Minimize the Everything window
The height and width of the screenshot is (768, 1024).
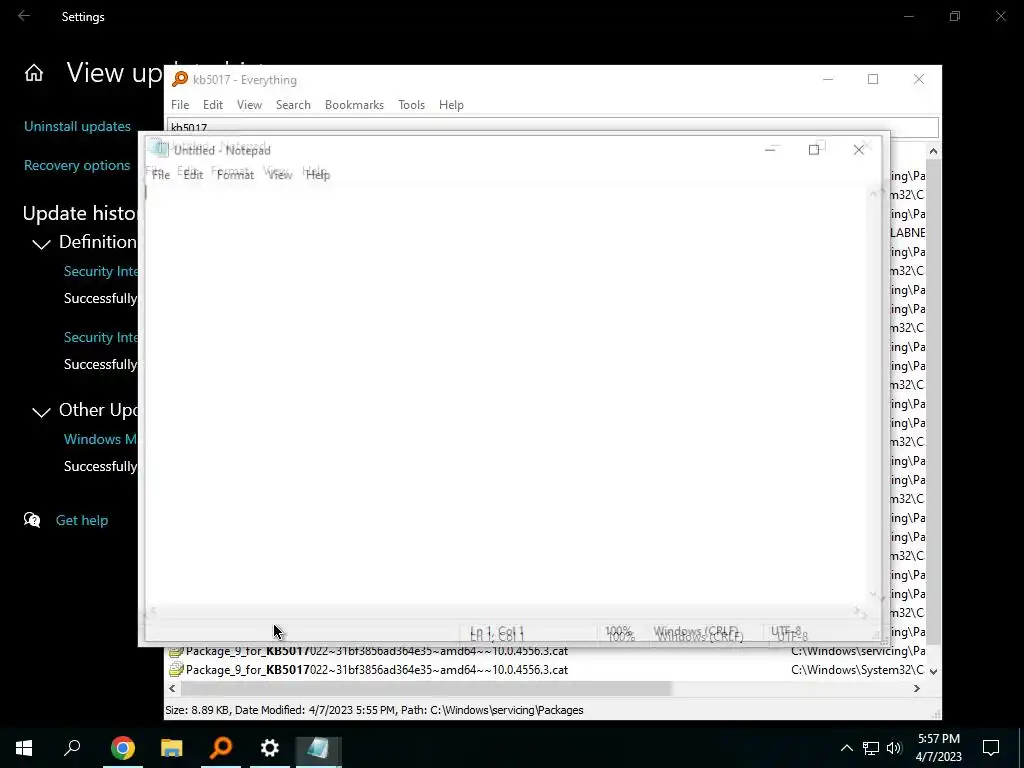[827, 79]
